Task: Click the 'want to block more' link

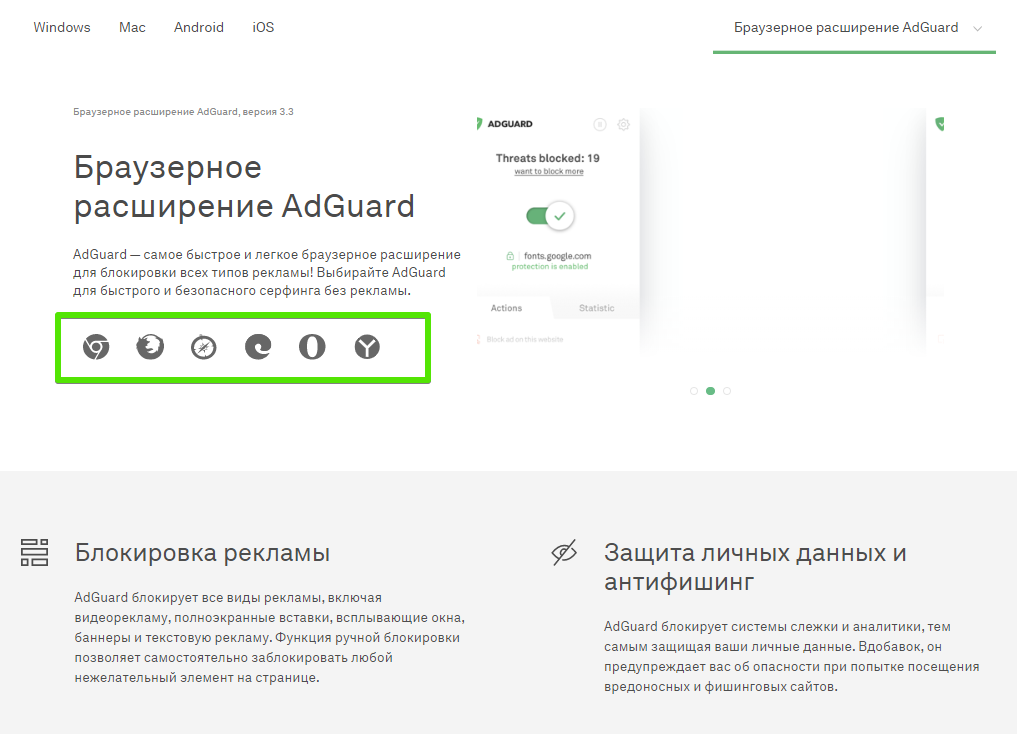Action: (x=549, y=172)
